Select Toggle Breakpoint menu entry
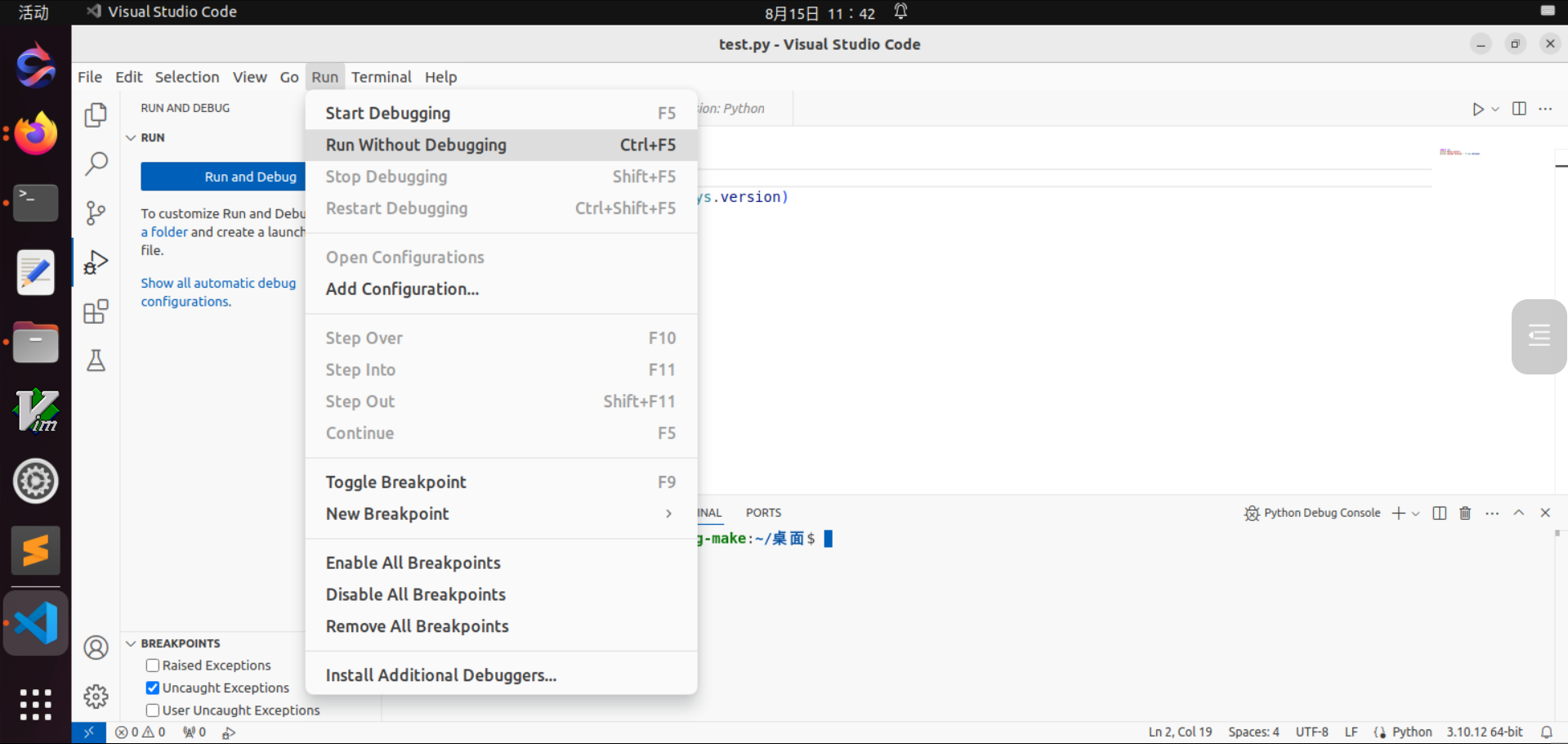Screen dimensions: 1568x744 click(x=500, y=482)
